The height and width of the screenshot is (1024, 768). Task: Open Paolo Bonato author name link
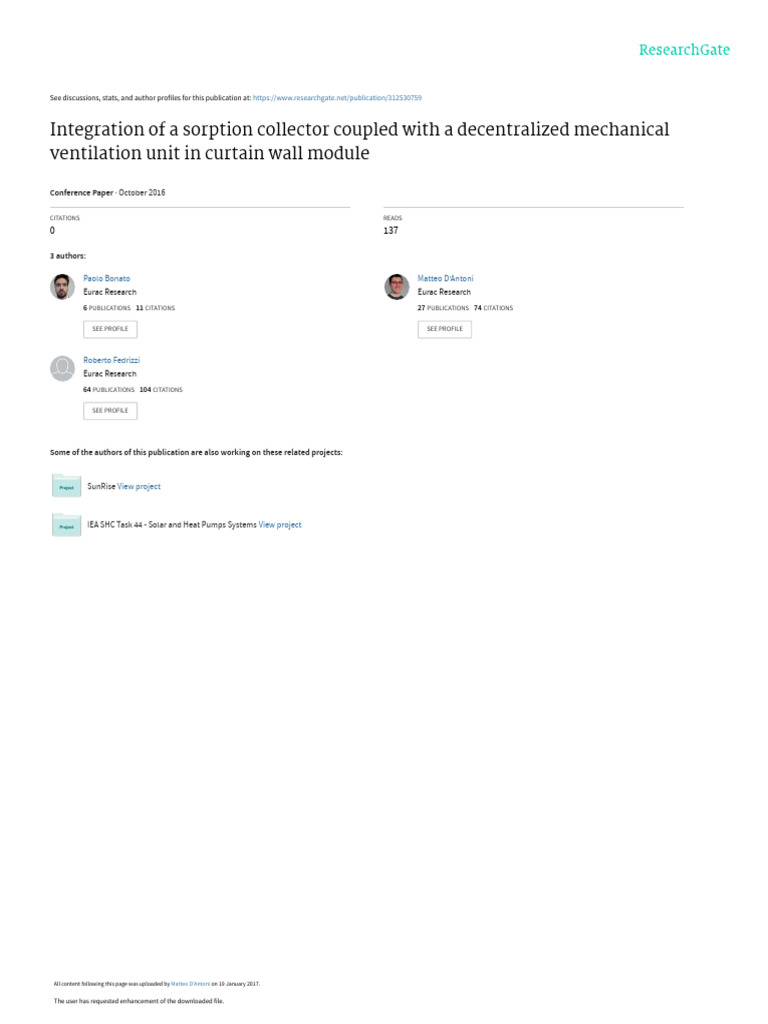point(106,278)
